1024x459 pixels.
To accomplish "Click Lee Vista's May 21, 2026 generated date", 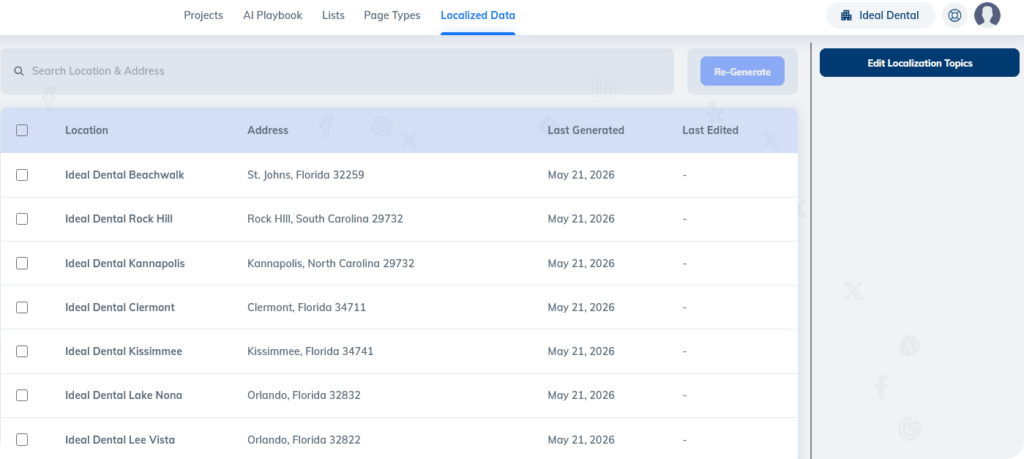I will click(x=581, y=439).
